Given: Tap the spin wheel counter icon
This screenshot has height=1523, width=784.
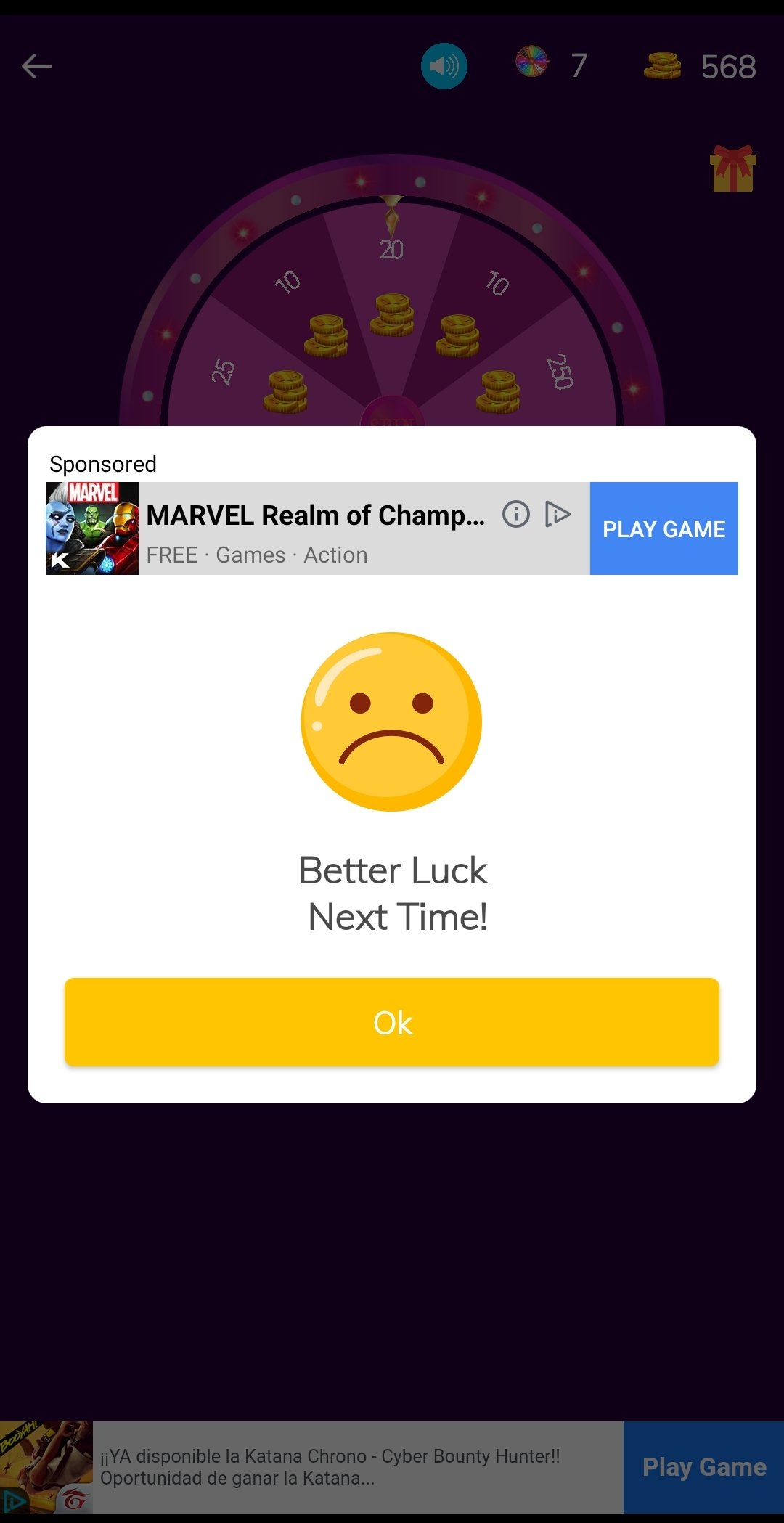Looking at the screenshot, I should tap(532, 61).
